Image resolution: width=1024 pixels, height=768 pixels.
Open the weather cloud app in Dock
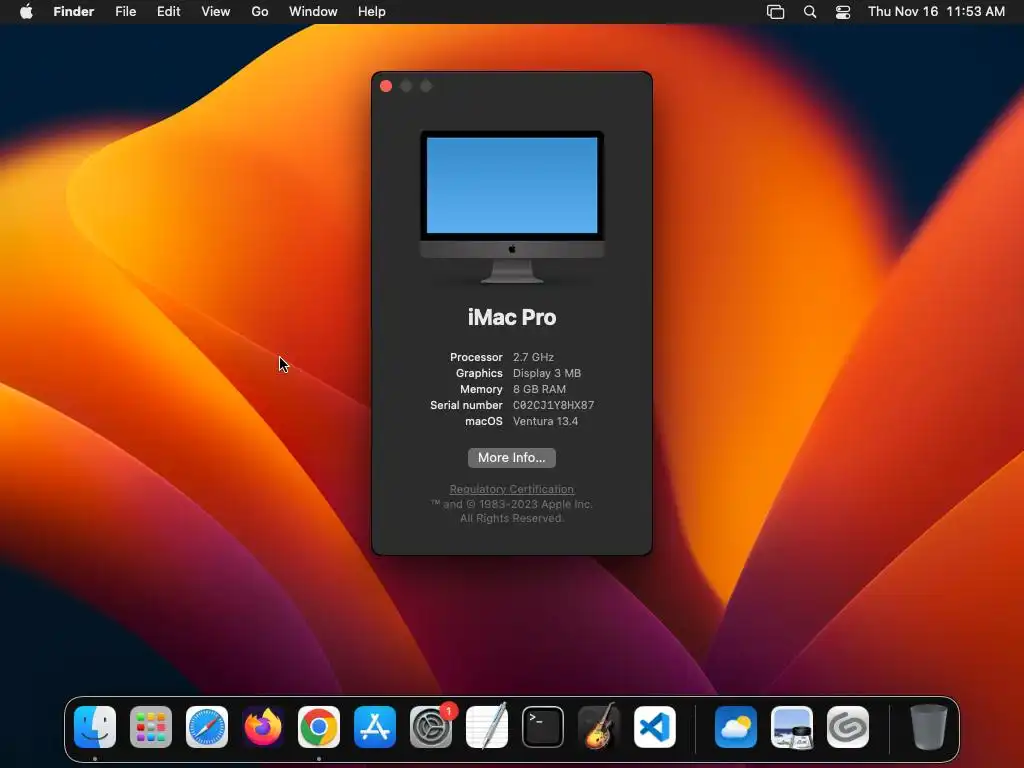coord(736,727)
